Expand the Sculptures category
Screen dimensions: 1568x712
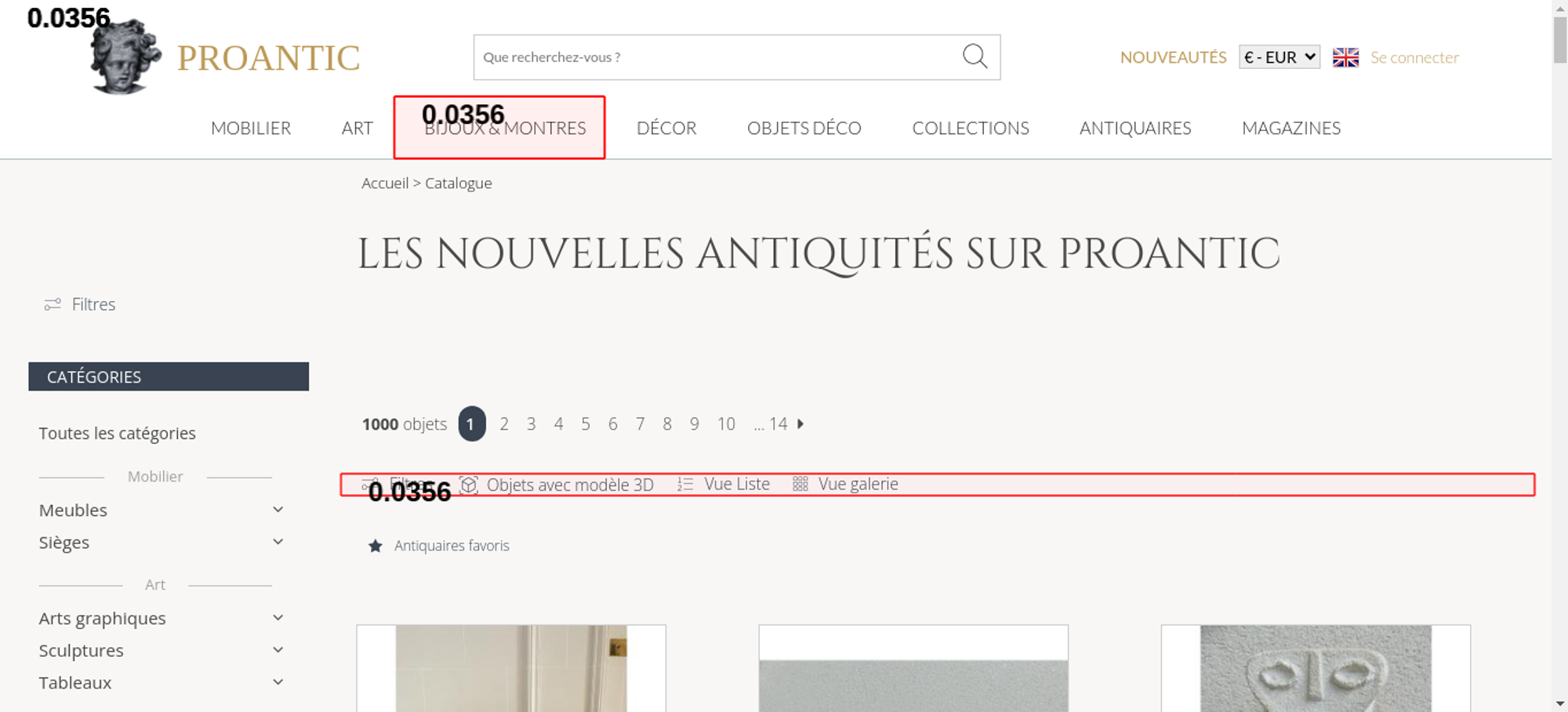(278, 650)
